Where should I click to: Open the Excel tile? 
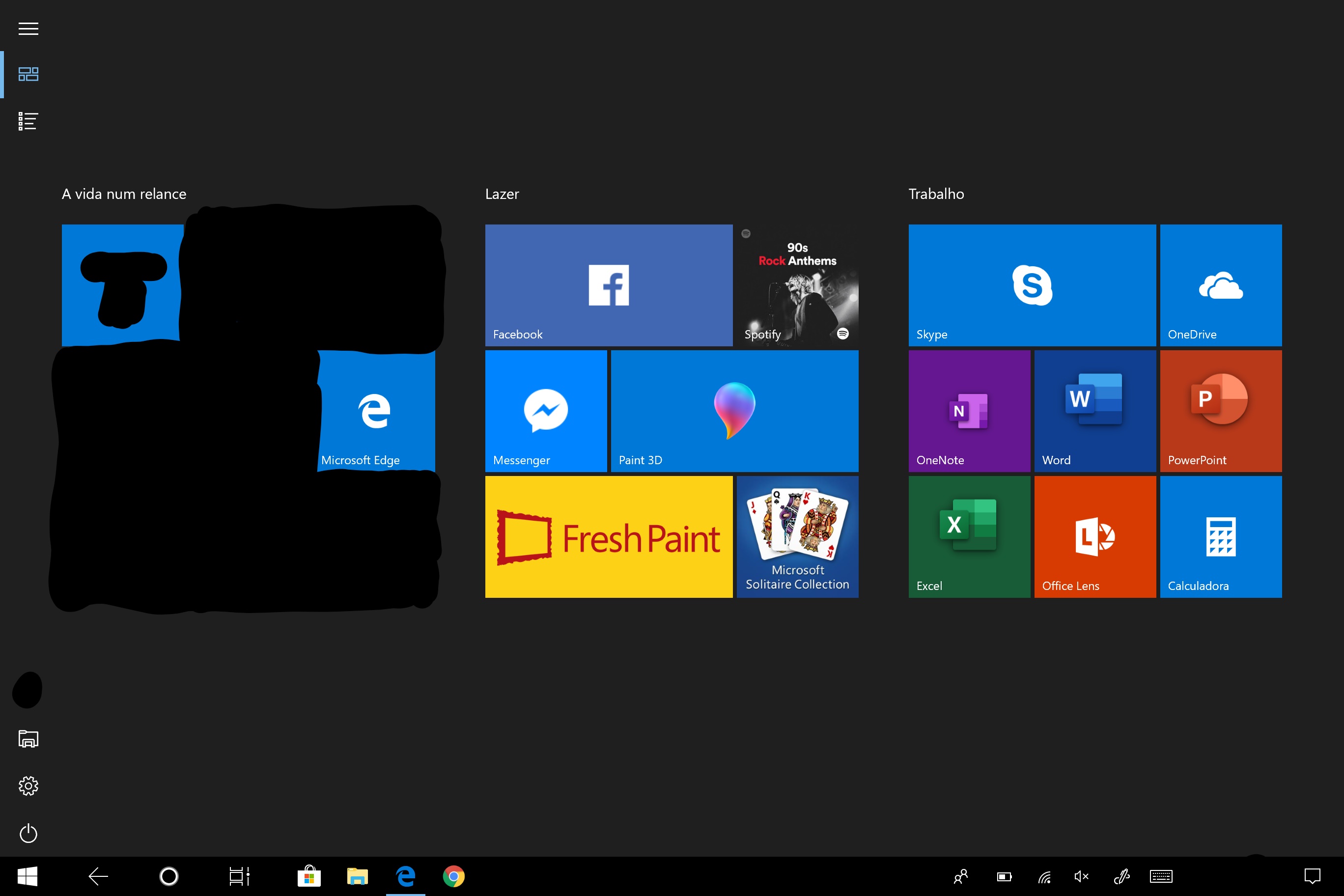pos(969,536)
